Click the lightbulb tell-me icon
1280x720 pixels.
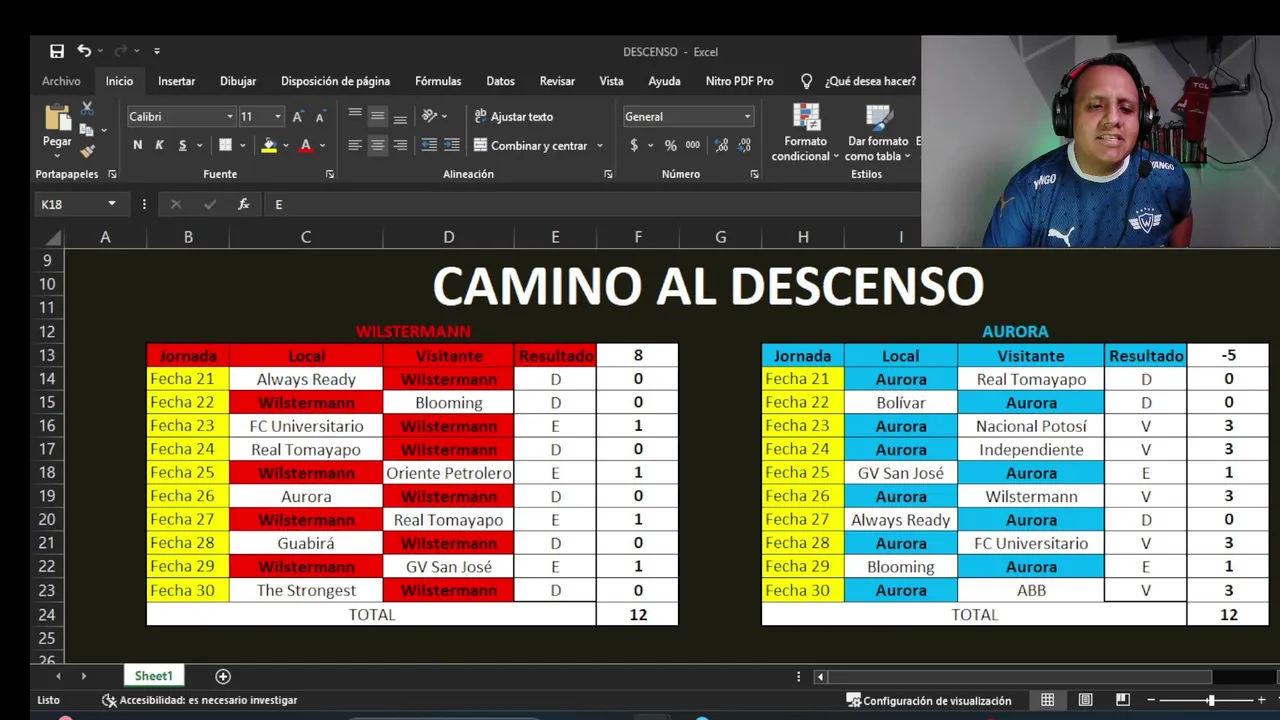coord(806,81)
